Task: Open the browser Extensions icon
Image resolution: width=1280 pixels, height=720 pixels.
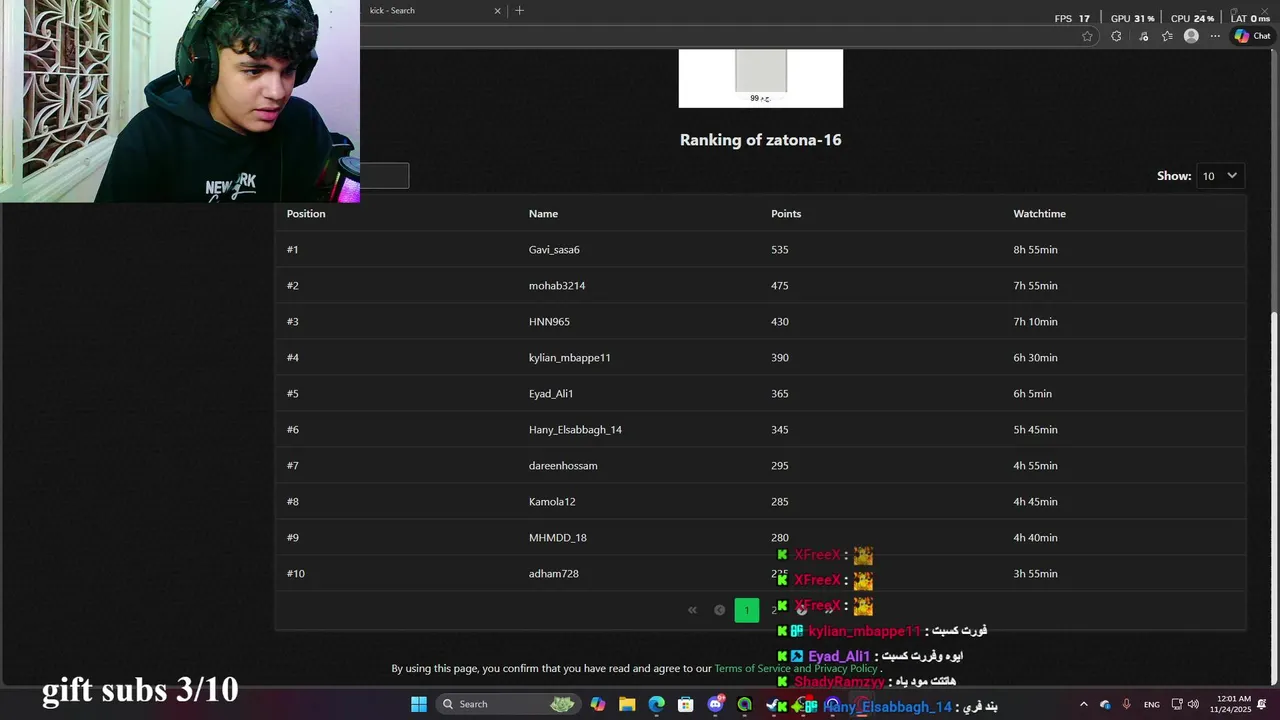Action: pos(1116,36)
